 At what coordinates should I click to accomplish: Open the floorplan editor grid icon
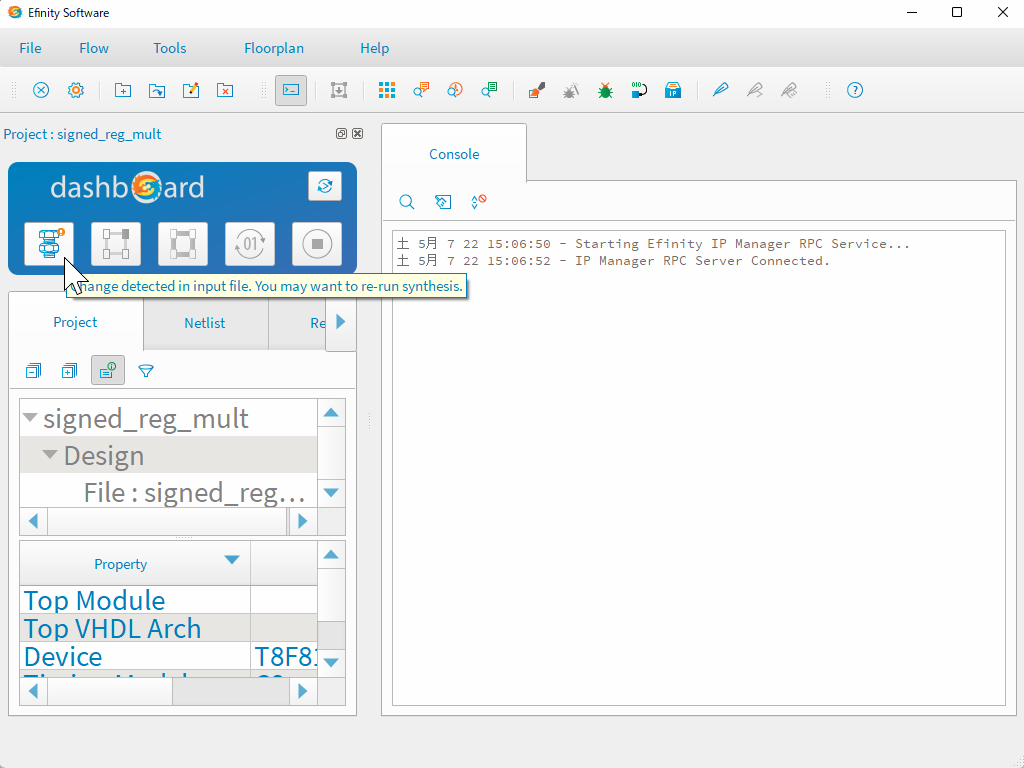point(387,90)
